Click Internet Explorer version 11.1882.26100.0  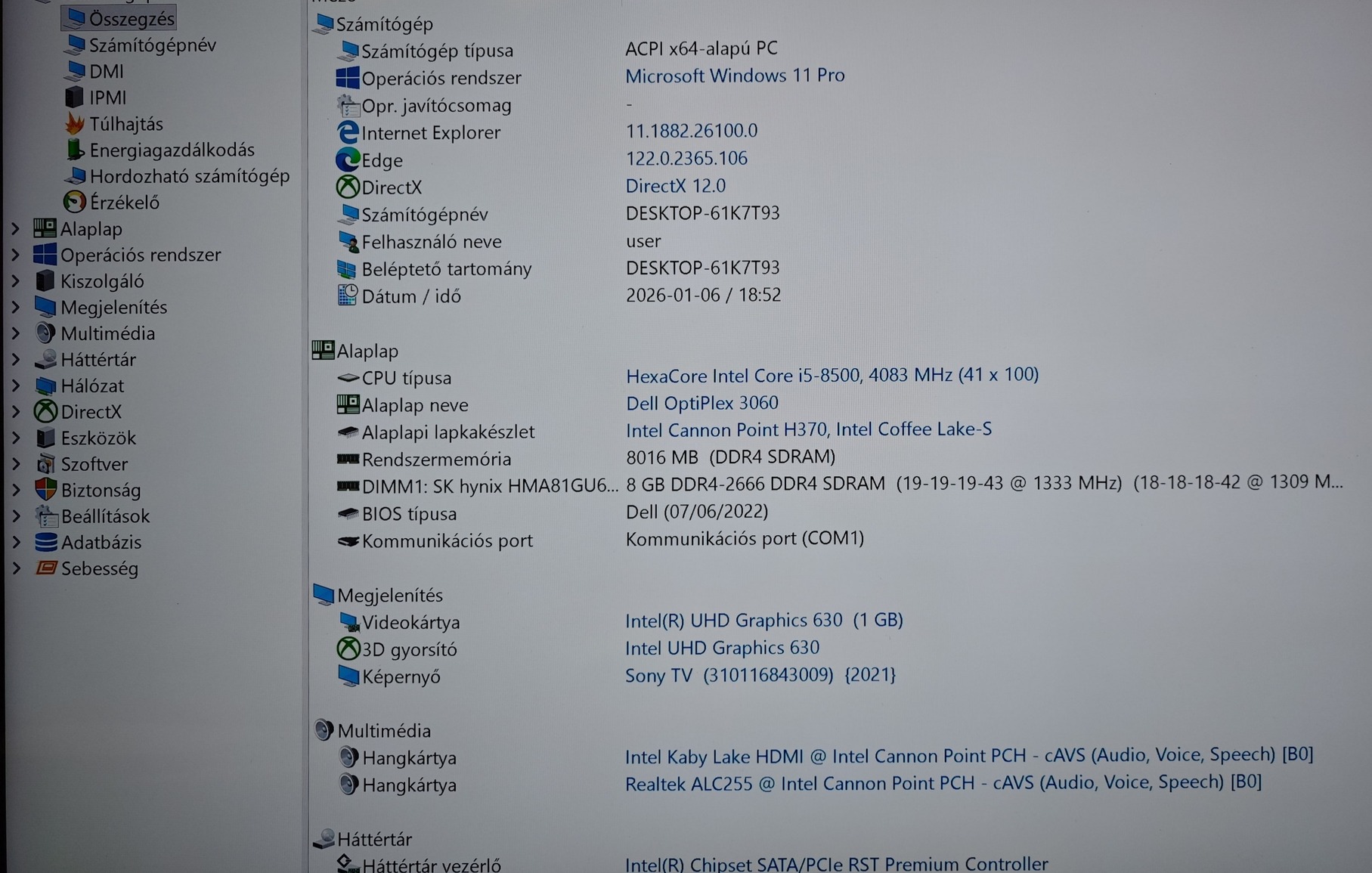692,131
